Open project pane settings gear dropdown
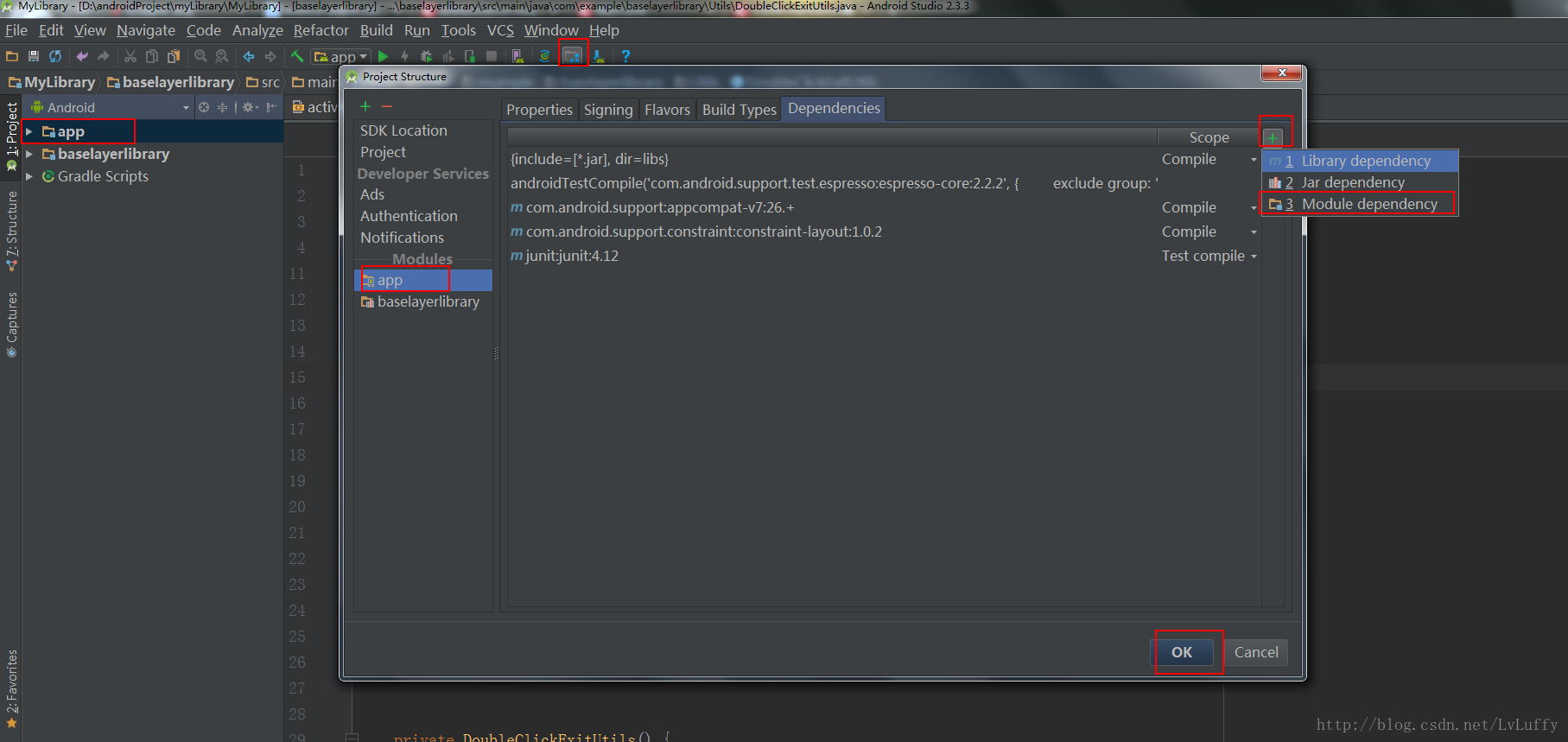1568x742 pixels. pos(251,107)
